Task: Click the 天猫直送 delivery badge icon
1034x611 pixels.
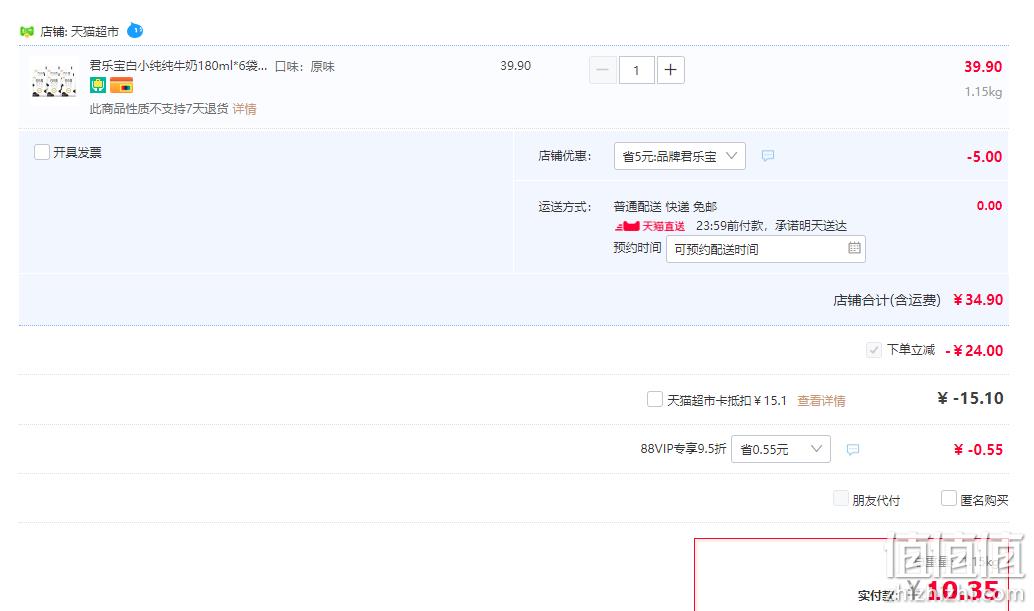Action: click(x=650, y=226)
